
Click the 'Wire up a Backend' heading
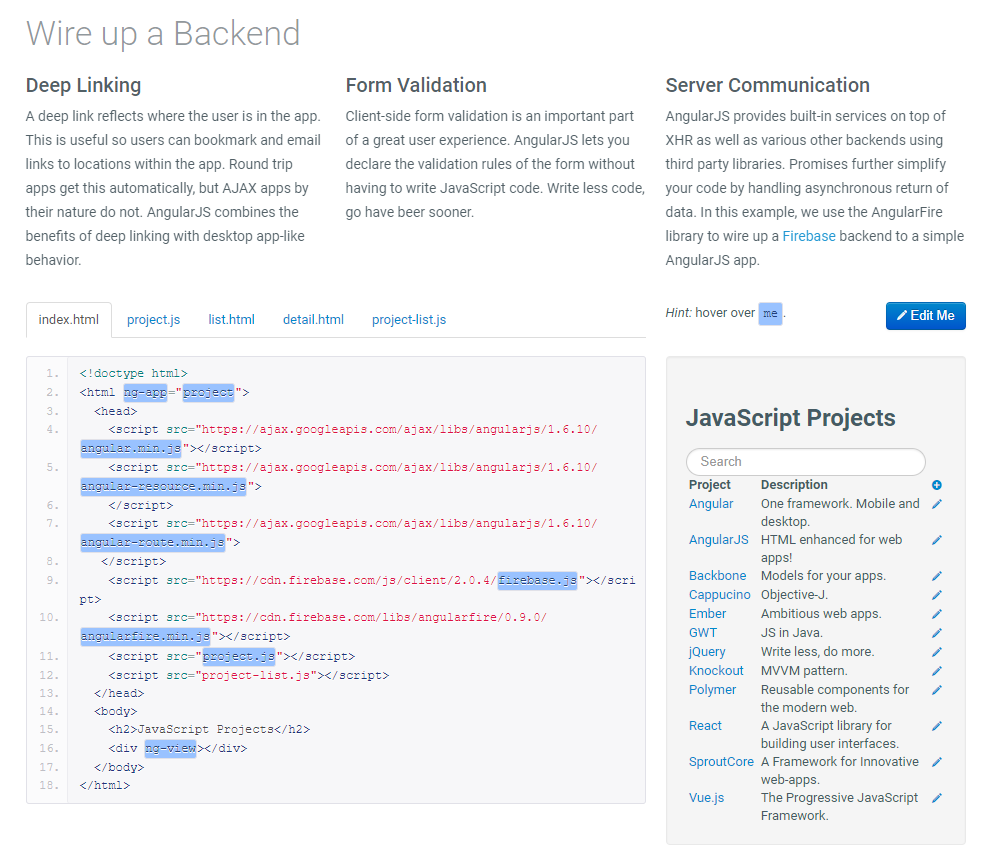(163, 33)
